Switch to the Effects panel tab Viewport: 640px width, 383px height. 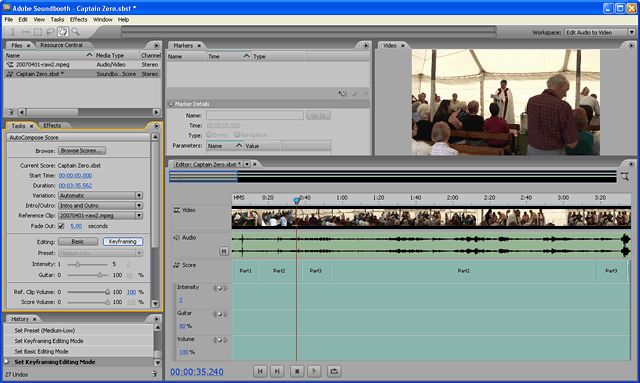coord(52,125)
